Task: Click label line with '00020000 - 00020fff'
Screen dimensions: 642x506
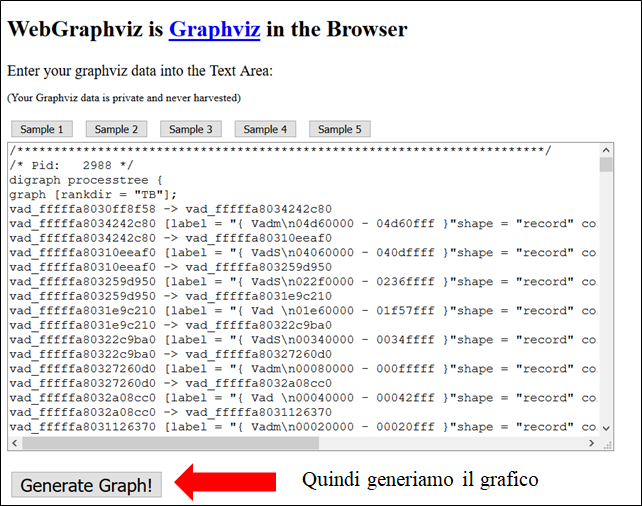Action: point(303,427)
